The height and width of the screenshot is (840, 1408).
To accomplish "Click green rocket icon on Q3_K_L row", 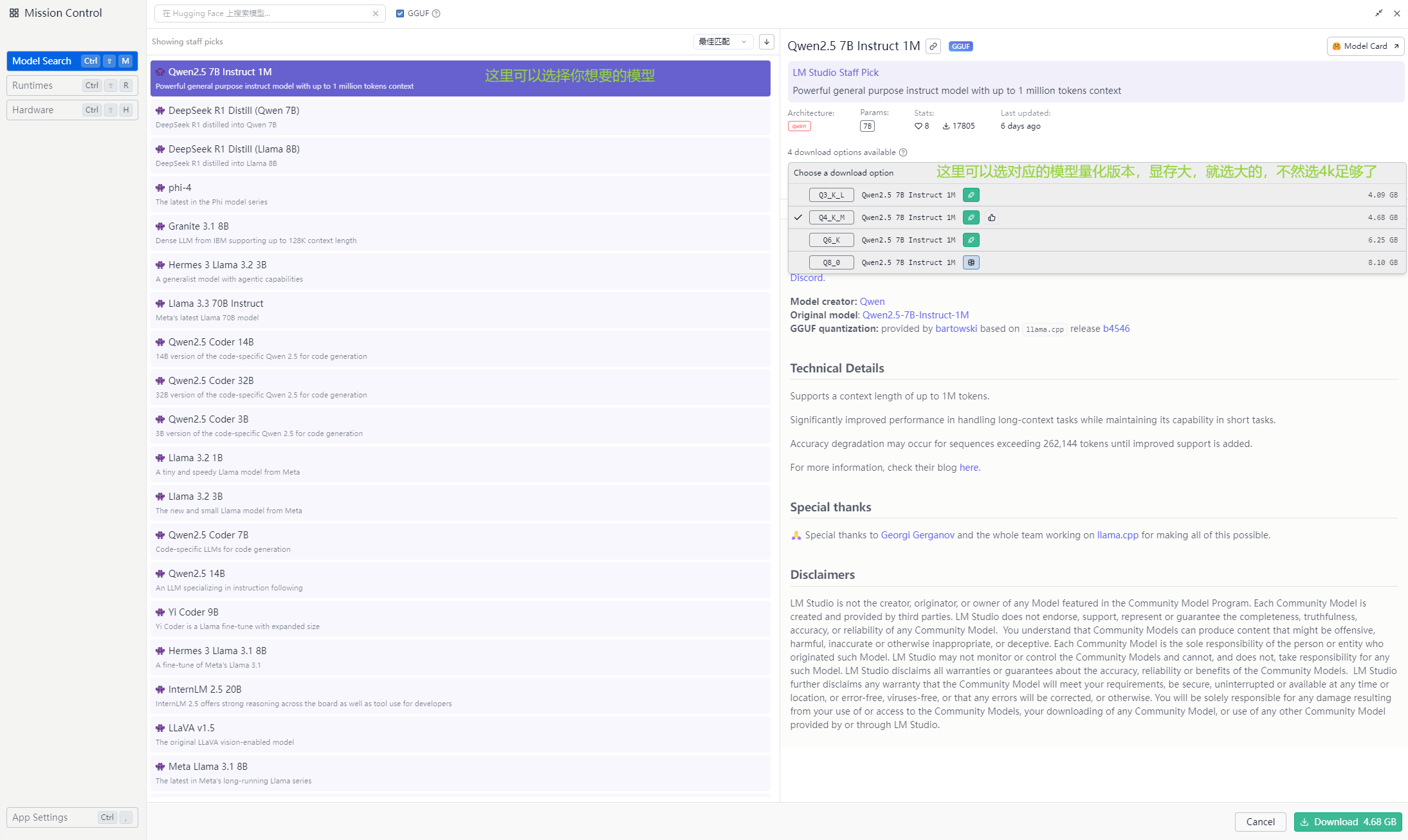I will pos(971,195).
